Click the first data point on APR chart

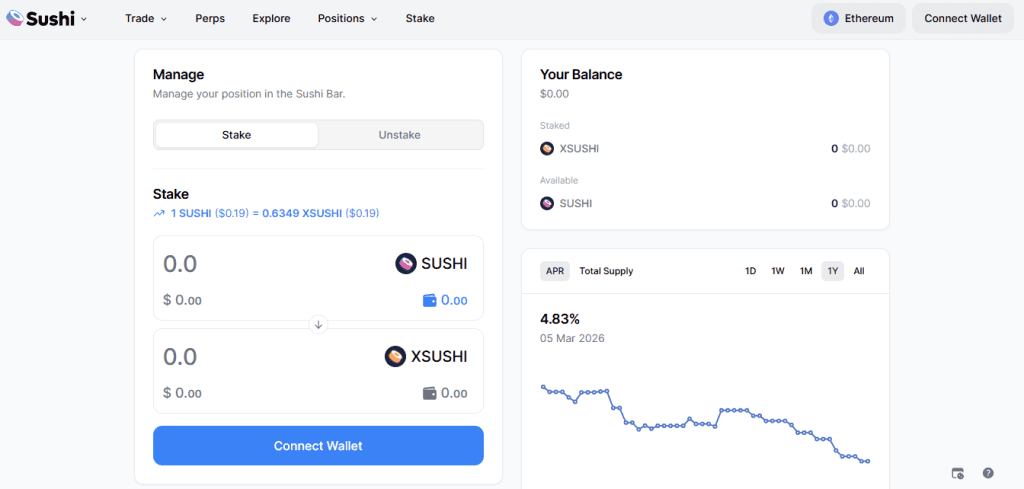(543, 386)
